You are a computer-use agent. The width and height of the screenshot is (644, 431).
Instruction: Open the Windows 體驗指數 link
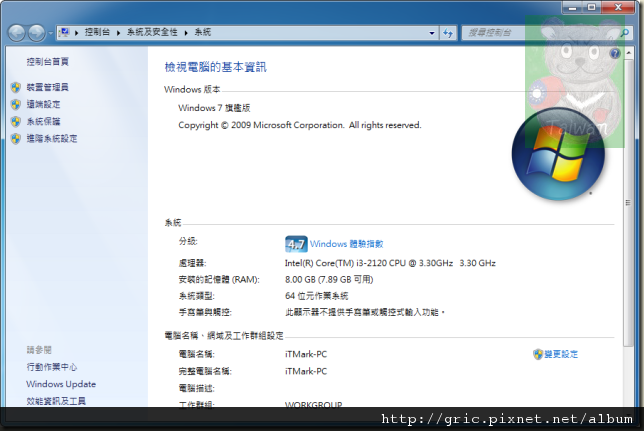coord(347,244)
